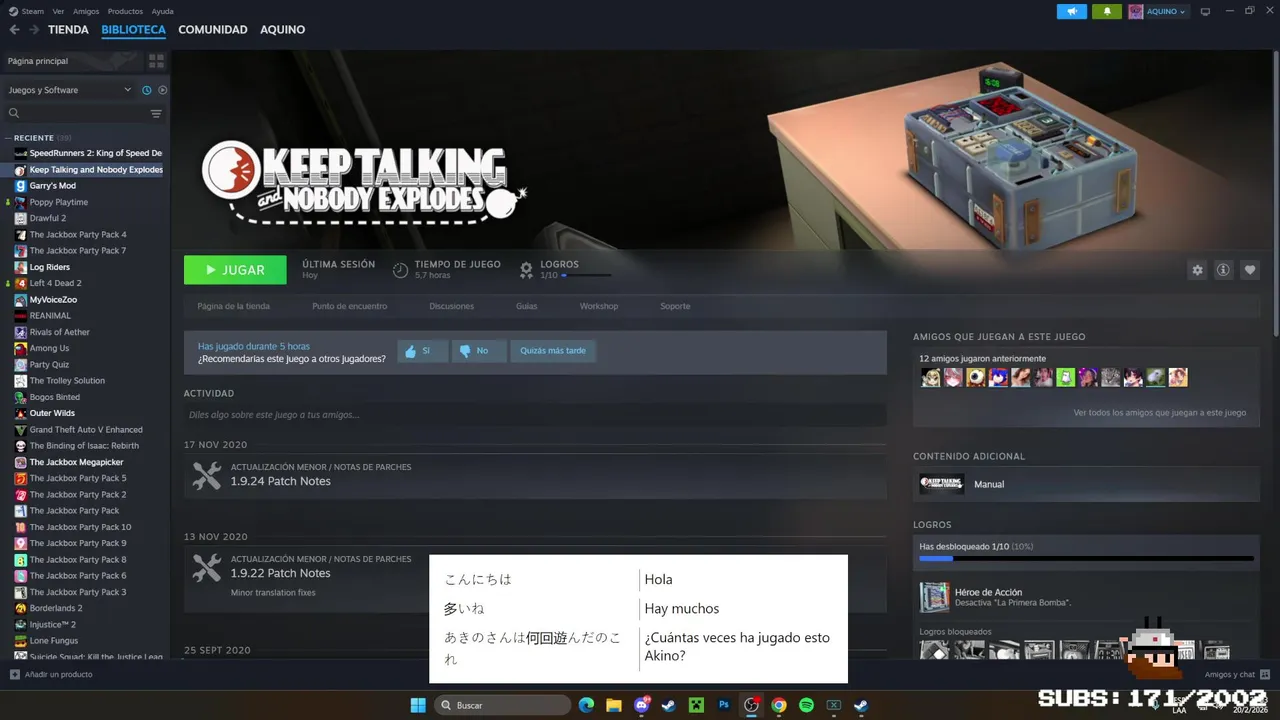Click the blue announcements megaphone button
The width and height of the screenshot is (1280, 720).
point(1072,11)
